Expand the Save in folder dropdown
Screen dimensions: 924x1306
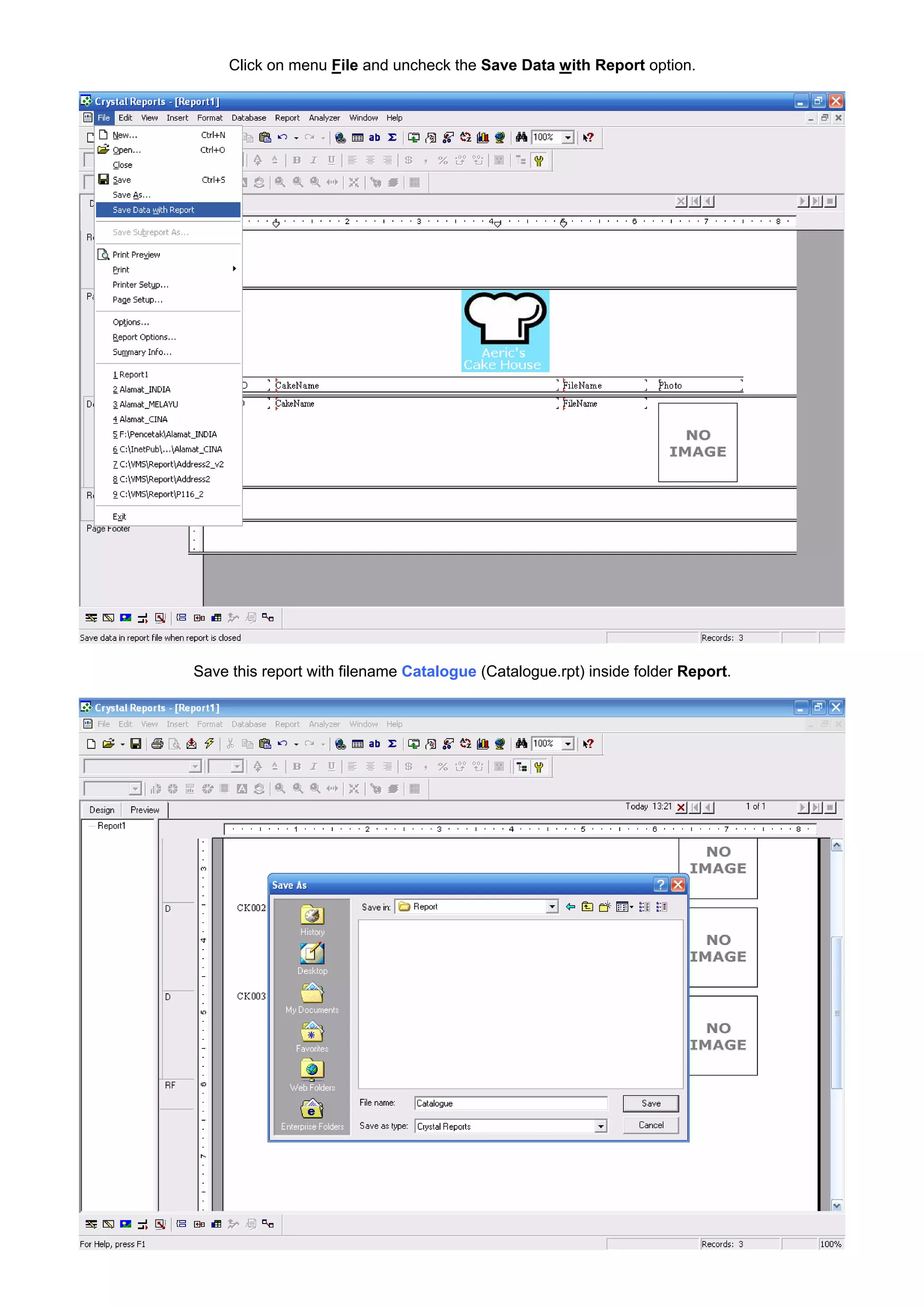(x=552, y=907)
